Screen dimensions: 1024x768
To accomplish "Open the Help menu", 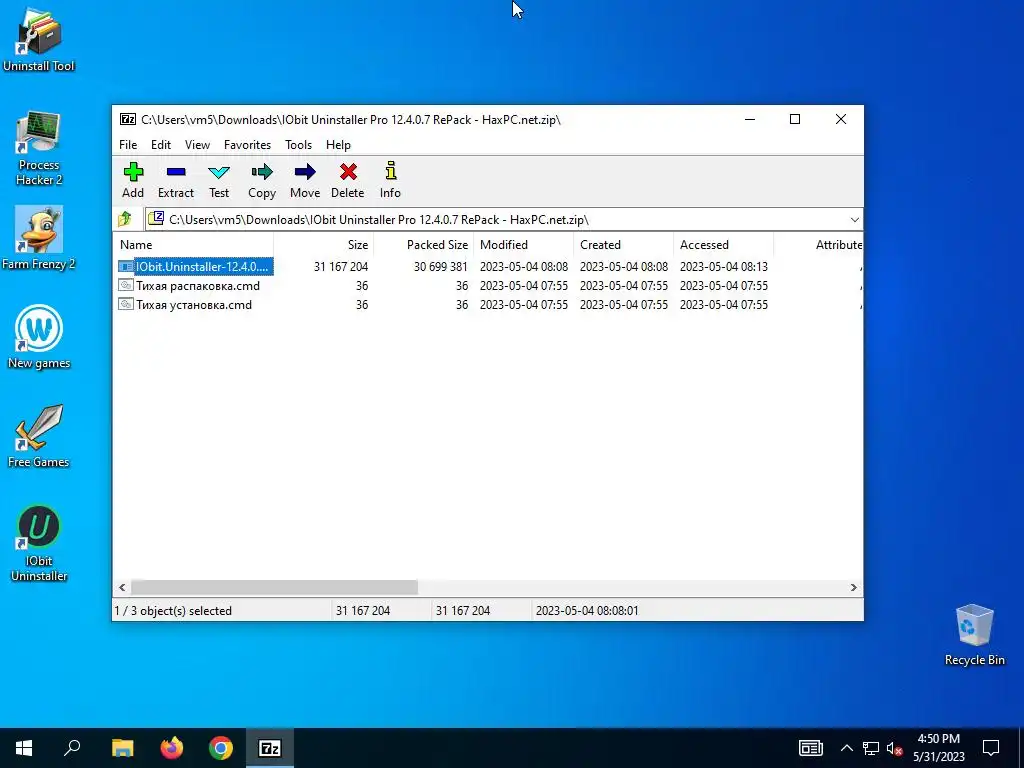I will 338,144.
